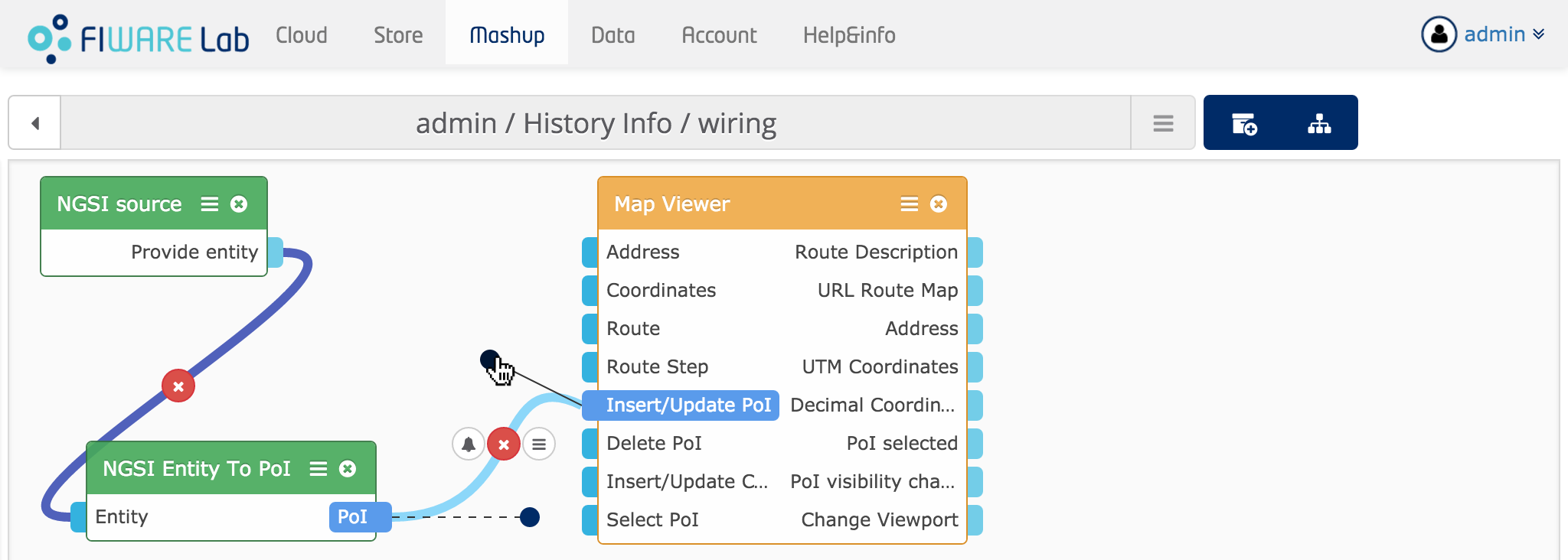Click the connection handle near PoI
This screenshot has height=560, width=1568.
click(x=530, y=517)
